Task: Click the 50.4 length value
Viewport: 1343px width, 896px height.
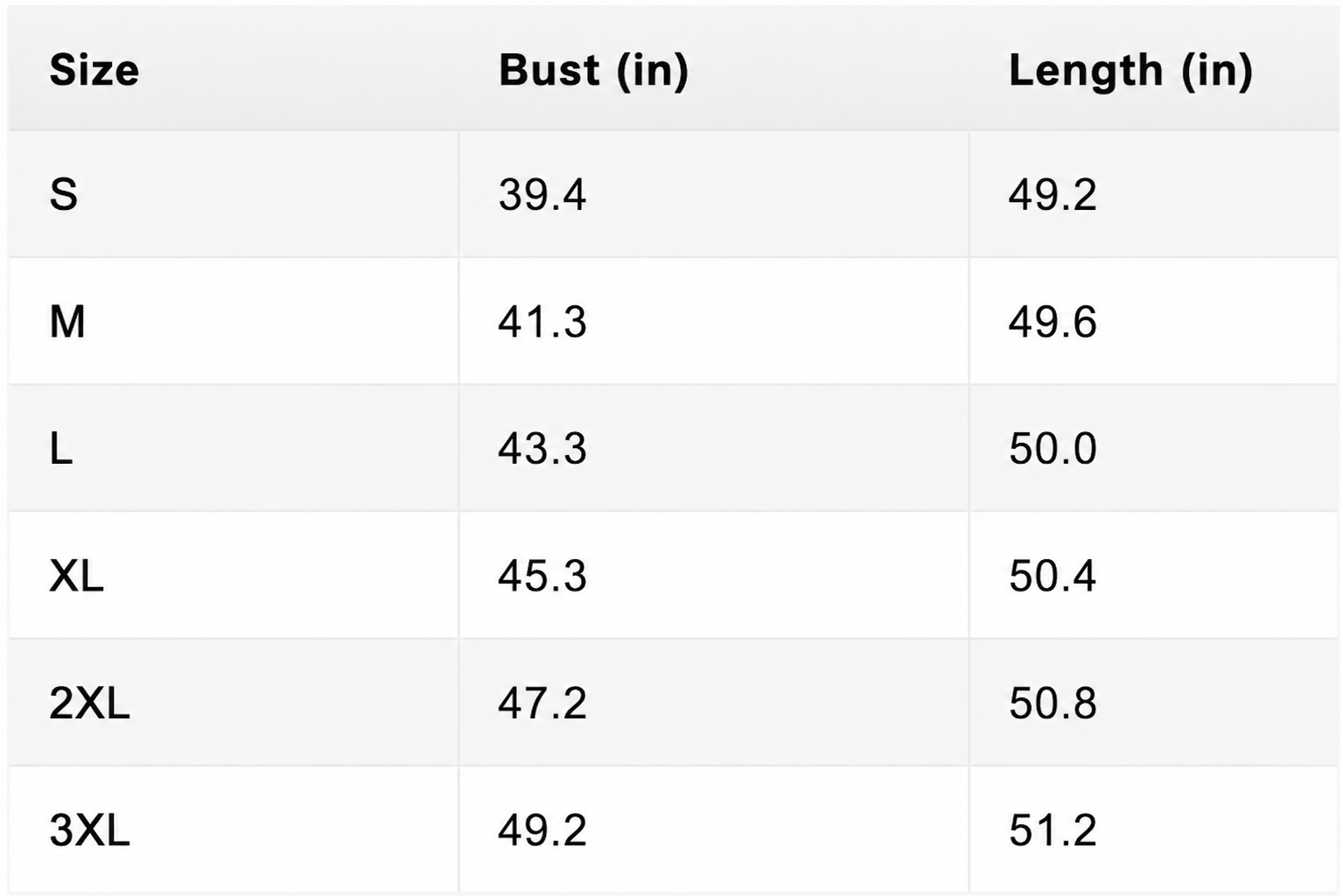Action: [1053, 576]
